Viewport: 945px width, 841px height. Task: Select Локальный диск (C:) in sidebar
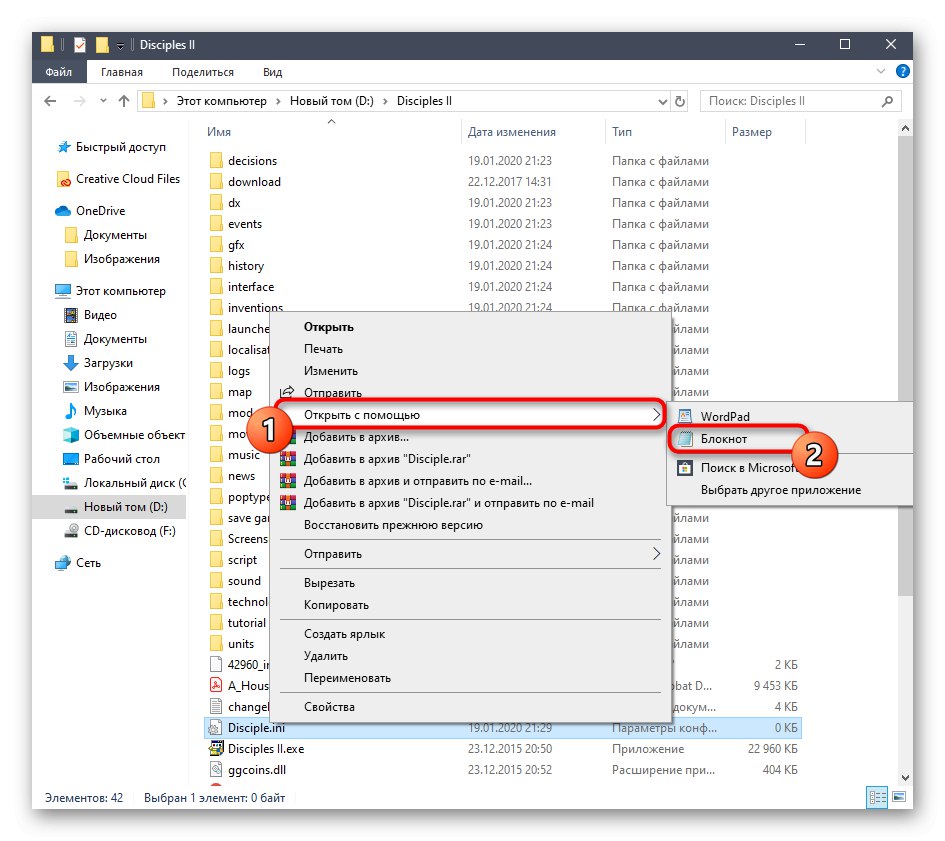coord(125,483)
